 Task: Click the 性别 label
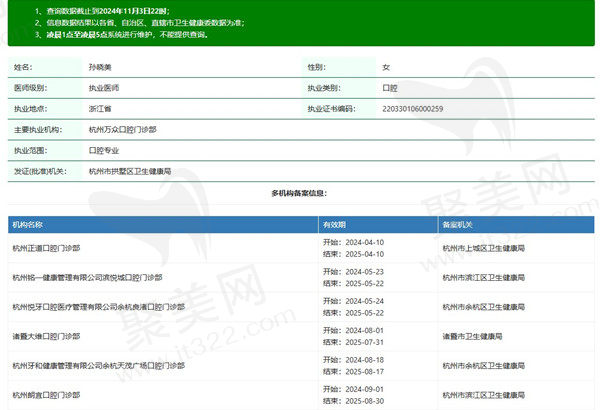(316, 67)
